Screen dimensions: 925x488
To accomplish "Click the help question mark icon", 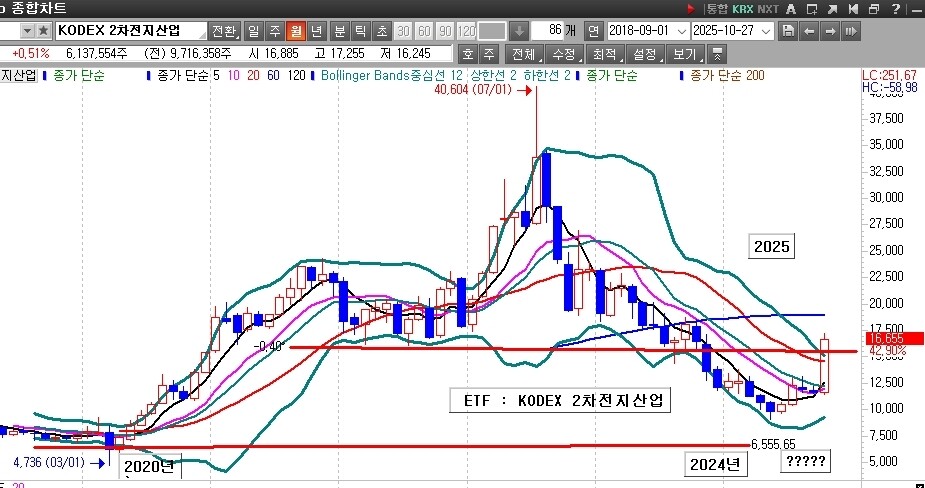I will pyautogui.click(x=896, y=9).
